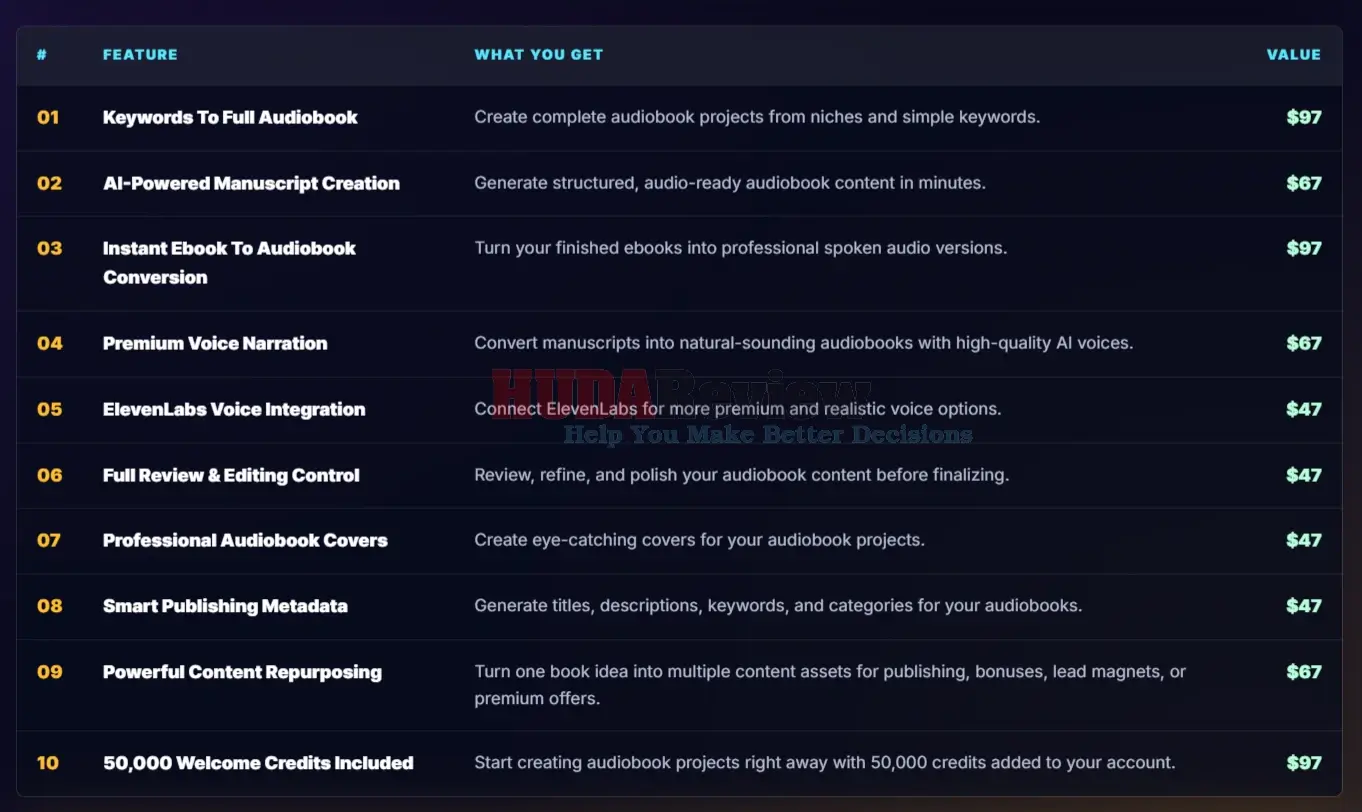Select row number 07
This screenshot has height=812, width=1362.
tap(49, 540)
